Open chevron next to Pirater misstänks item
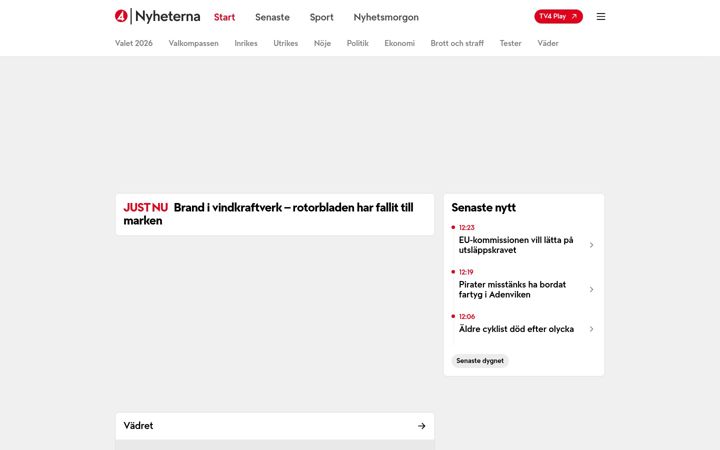The height and width of the screenshot is (450, 720). [591, 290]
